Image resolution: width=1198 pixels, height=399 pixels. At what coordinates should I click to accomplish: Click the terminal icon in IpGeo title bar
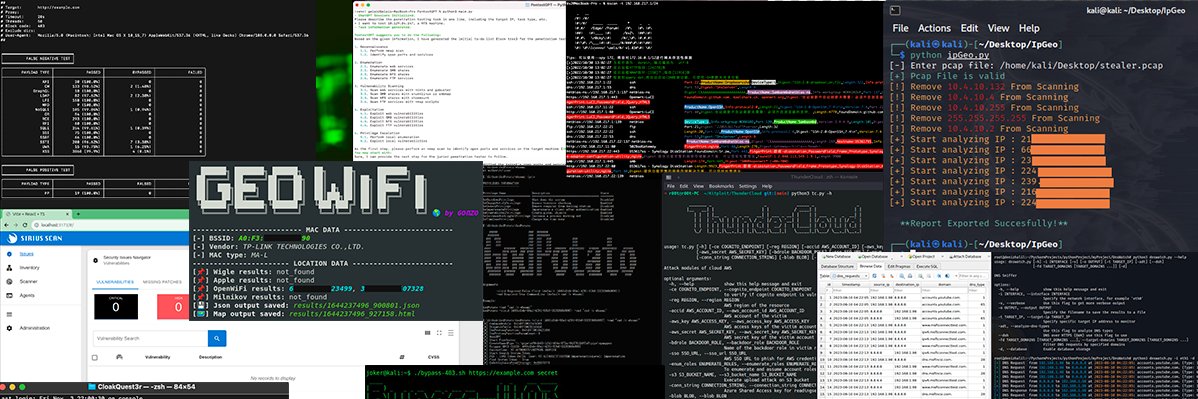pyautogui.click(x=896, y=11)
